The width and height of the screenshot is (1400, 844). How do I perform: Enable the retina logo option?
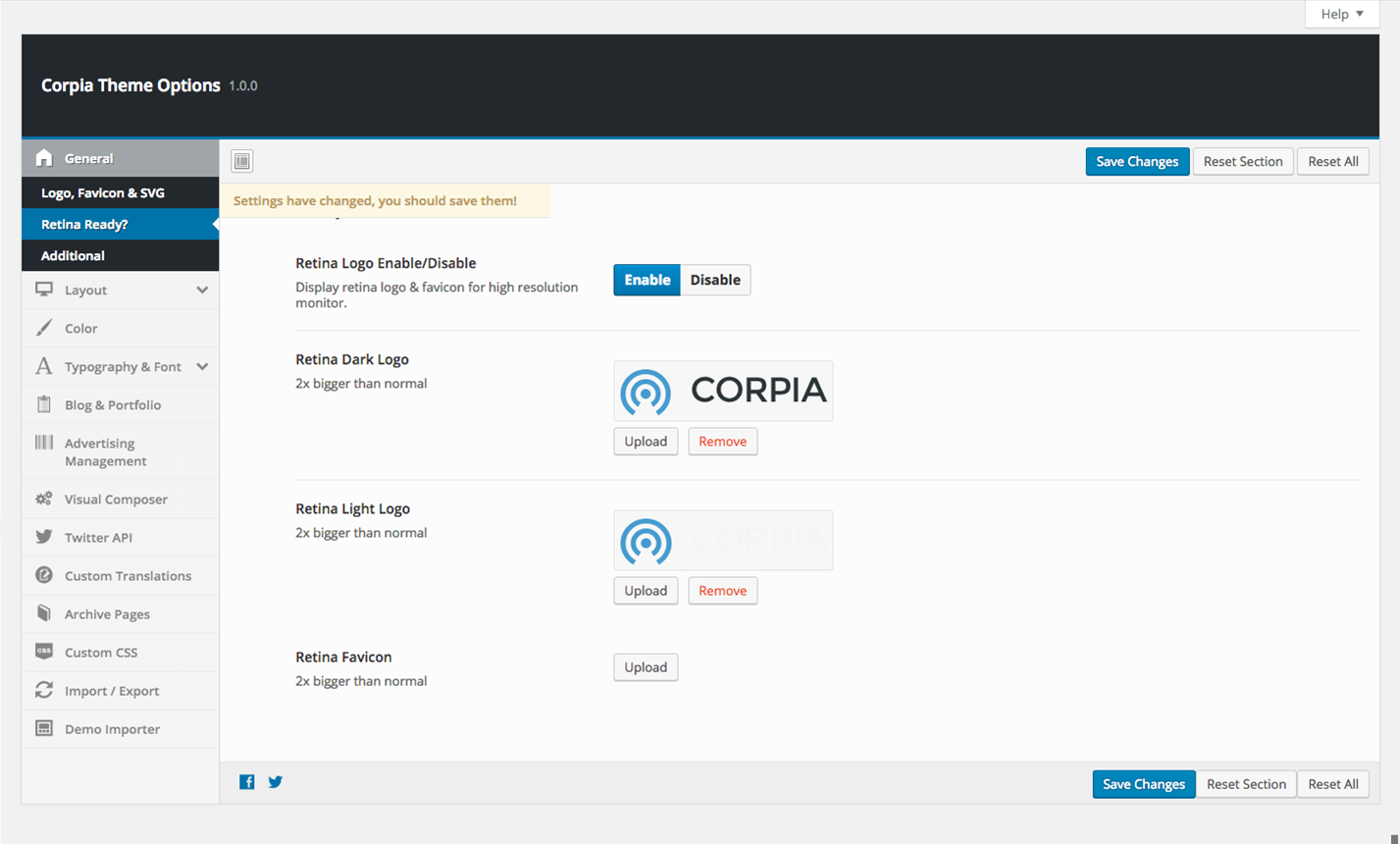647,280
